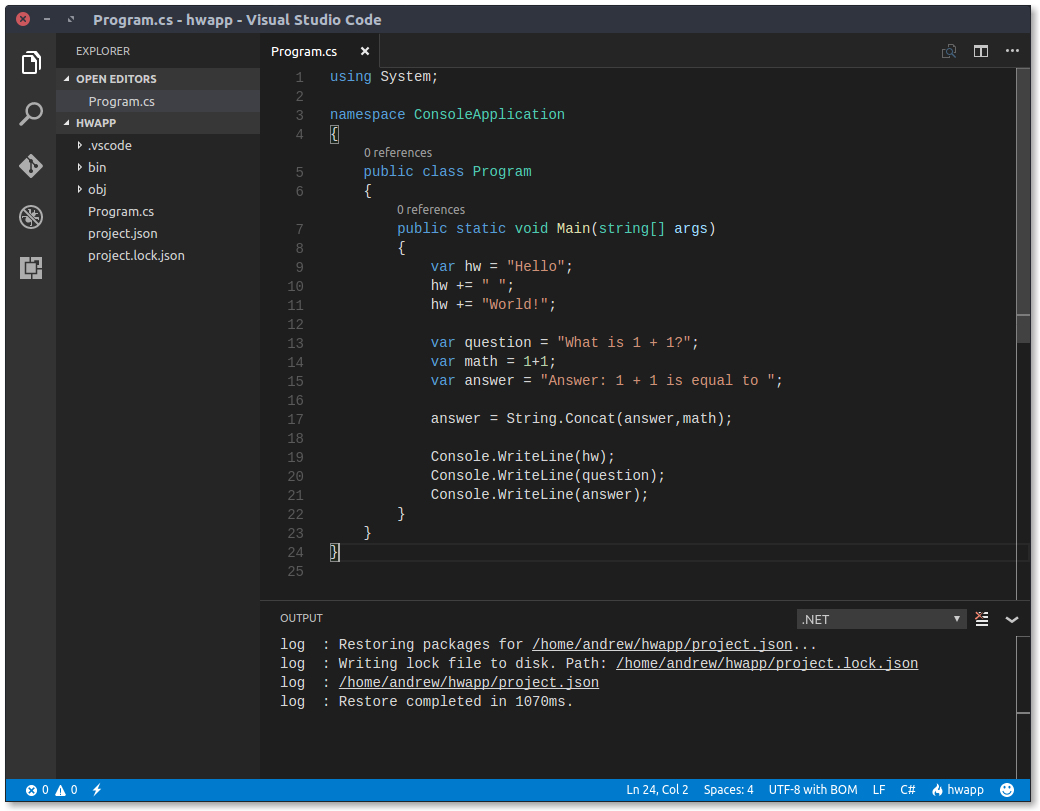
Task: Split the editor with split icon
Action: pyautogui.click(x=981, y=52)
